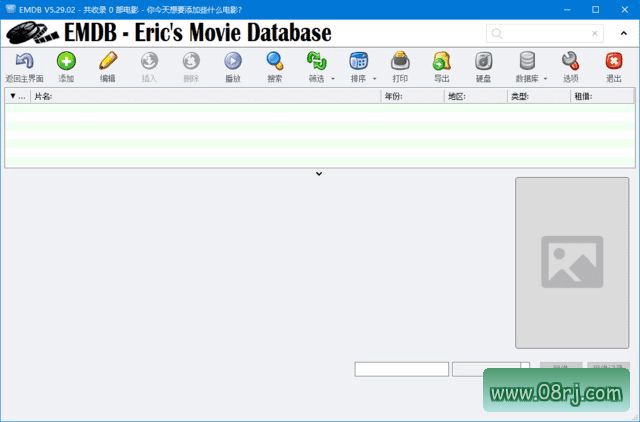
Task: Exit the program with the red 退出 icon
Action: click(613, 61)
